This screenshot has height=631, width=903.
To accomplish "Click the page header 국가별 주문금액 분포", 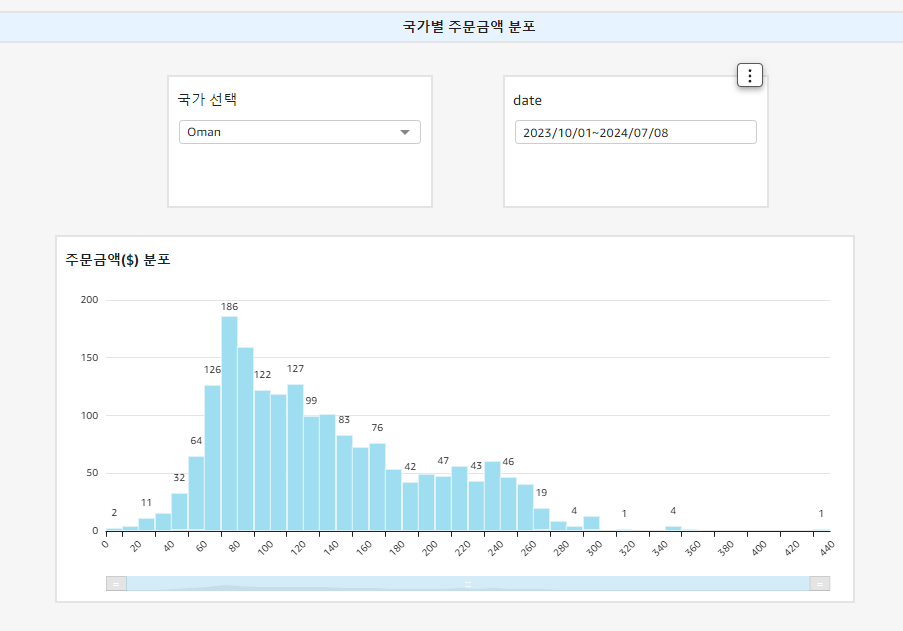I will [x=469, y=26].
